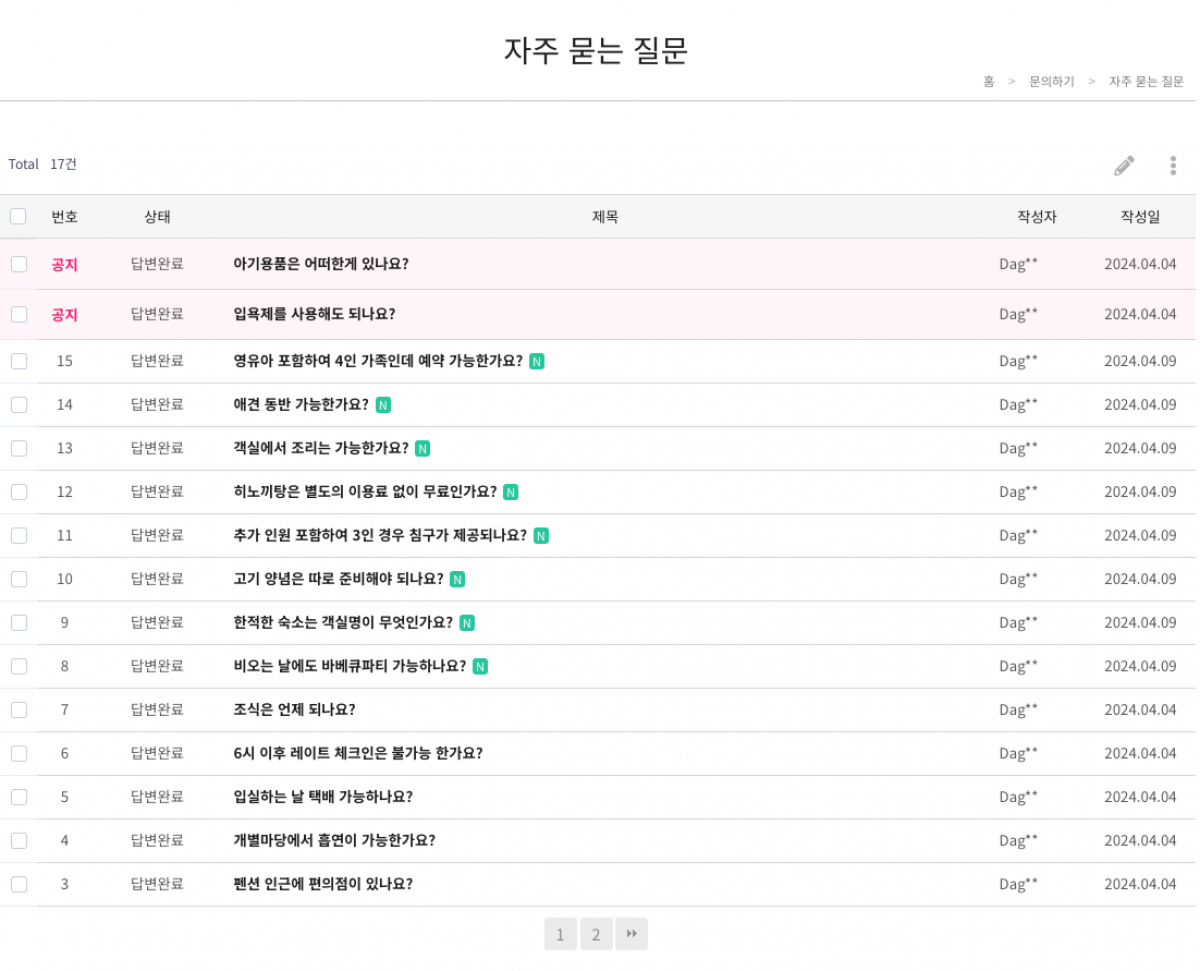The image size is (1200, 971).
Task: Click the next pages double-arrow icon
Action: pyautogui.click(x=631, y=934)
